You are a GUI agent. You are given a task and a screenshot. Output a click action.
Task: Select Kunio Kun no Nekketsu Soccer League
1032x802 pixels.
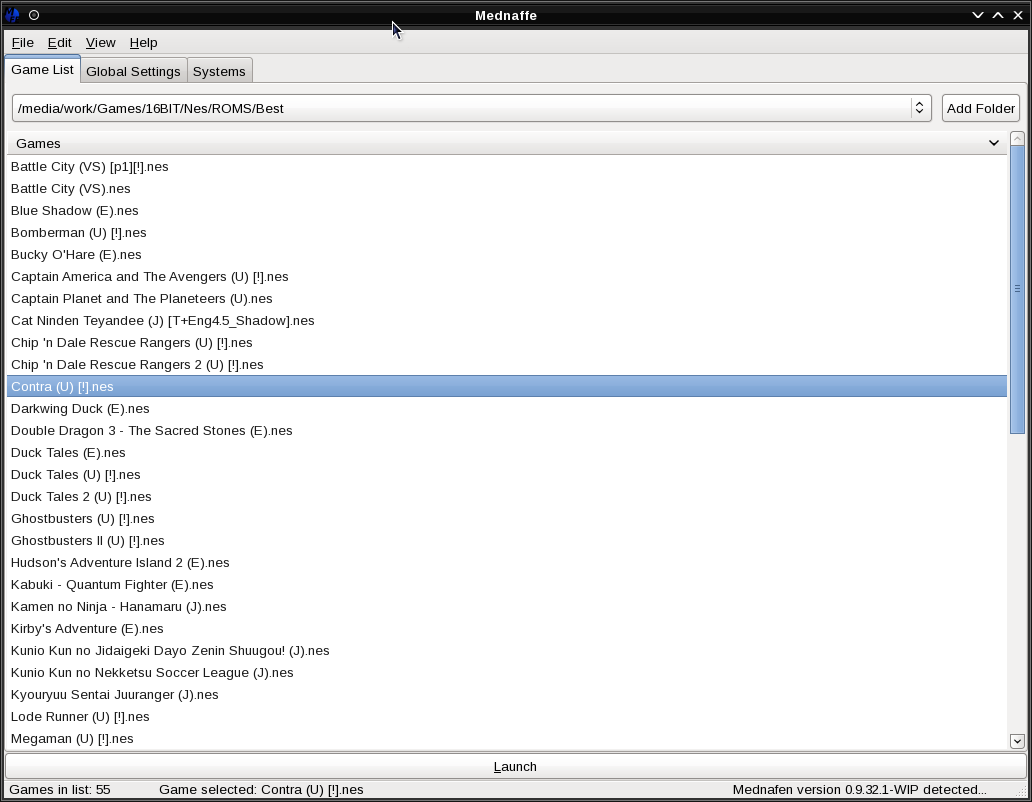coord(507,672)
